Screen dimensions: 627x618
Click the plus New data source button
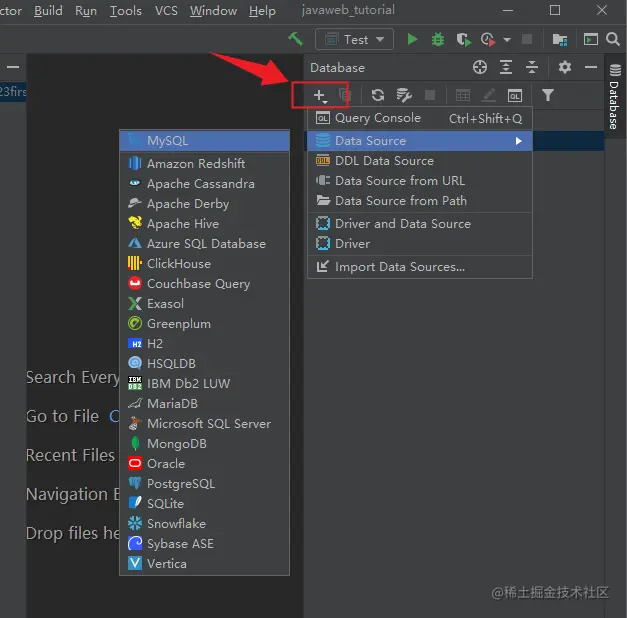point(320,96)
